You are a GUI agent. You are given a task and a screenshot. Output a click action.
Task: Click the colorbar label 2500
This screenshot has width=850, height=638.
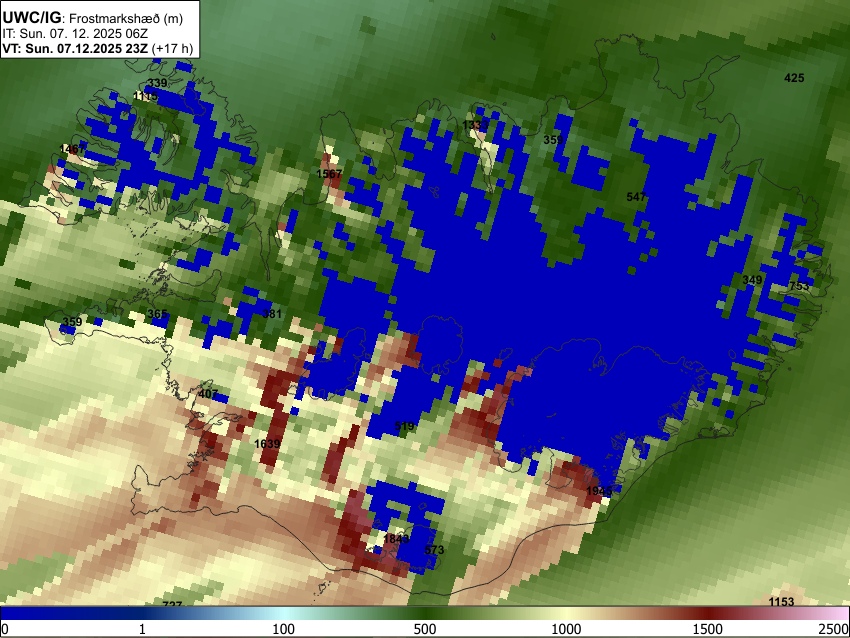pyautogui.click(x=834, y=629)
